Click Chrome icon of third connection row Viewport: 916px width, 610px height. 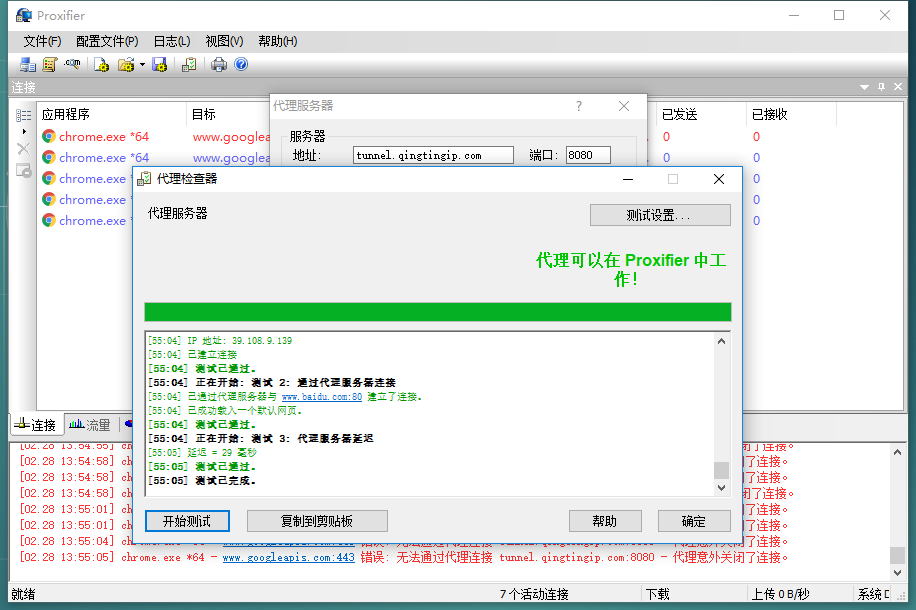pyautogui.click(x=49, y=179)
